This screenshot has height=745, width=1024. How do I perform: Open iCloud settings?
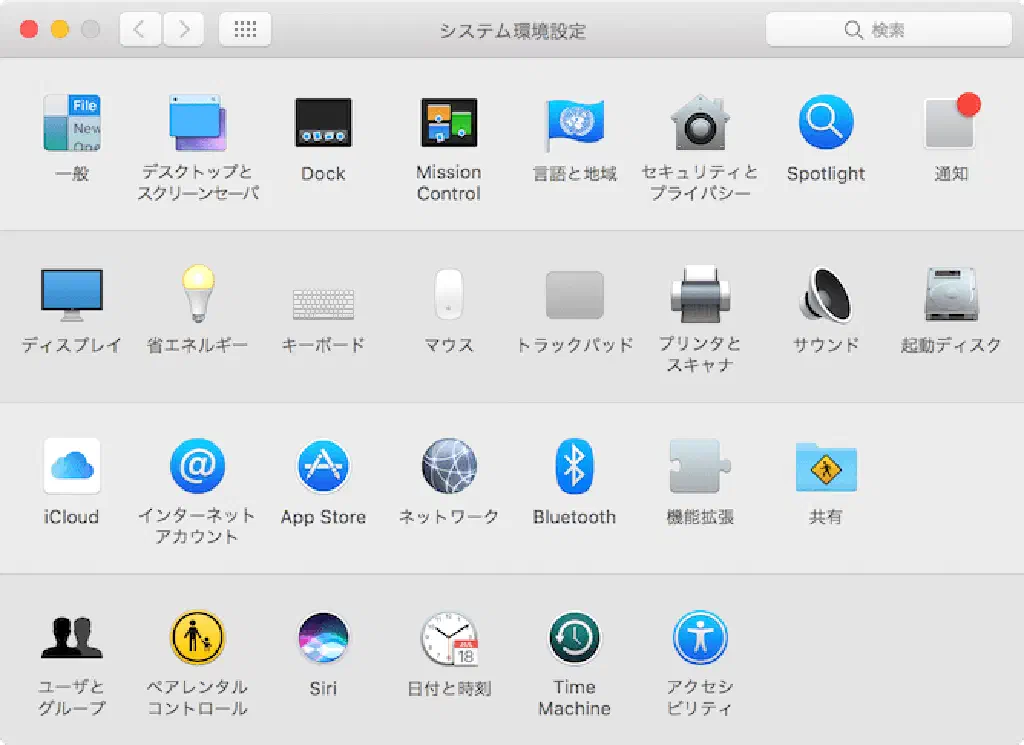[x=72, y=467]
